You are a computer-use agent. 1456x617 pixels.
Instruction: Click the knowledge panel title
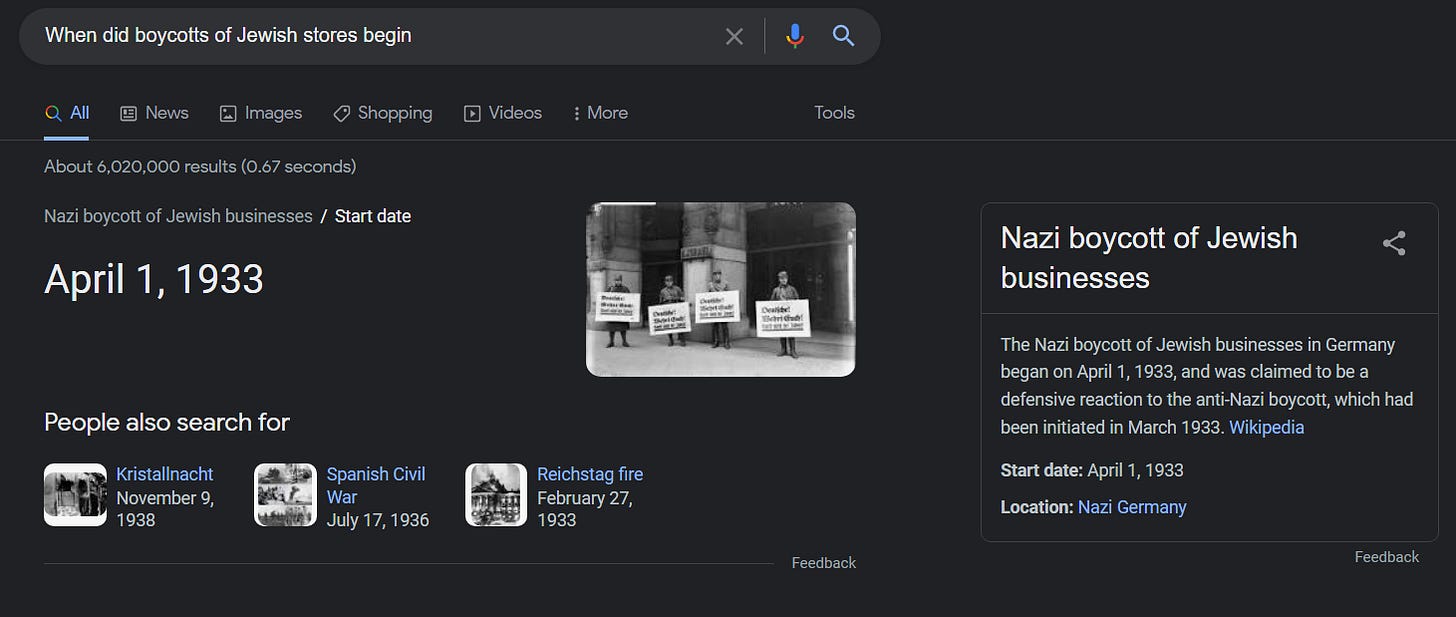(x=1149, y=258)
